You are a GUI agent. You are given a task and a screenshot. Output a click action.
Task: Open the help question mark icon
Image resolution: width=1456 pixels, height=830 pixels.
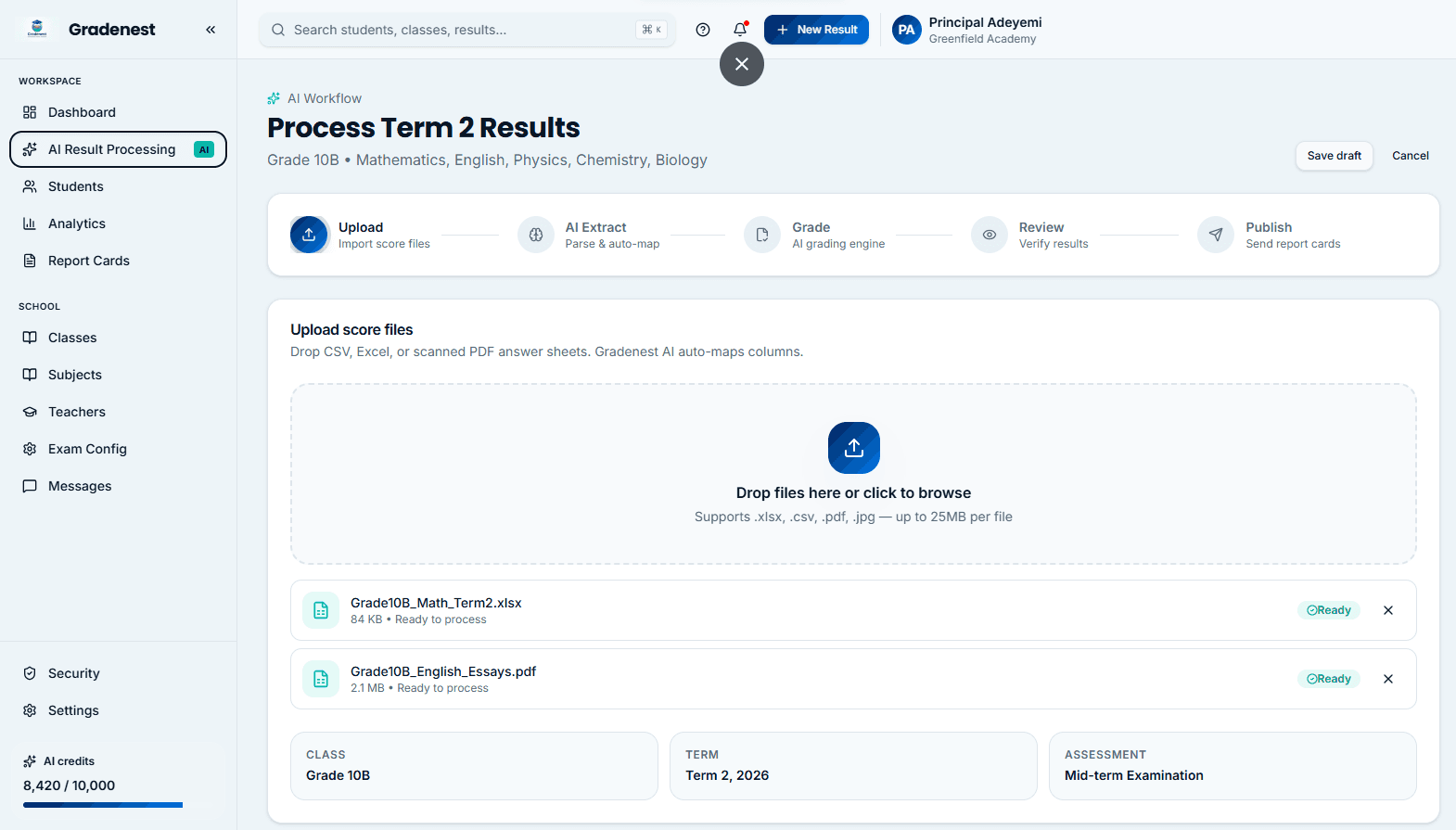tap(703, 30)
